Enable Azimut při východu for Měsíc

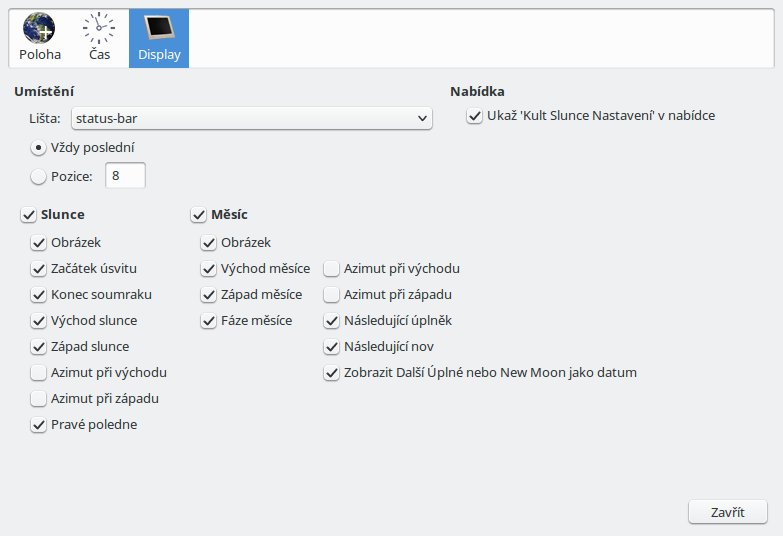coord(332,269)
